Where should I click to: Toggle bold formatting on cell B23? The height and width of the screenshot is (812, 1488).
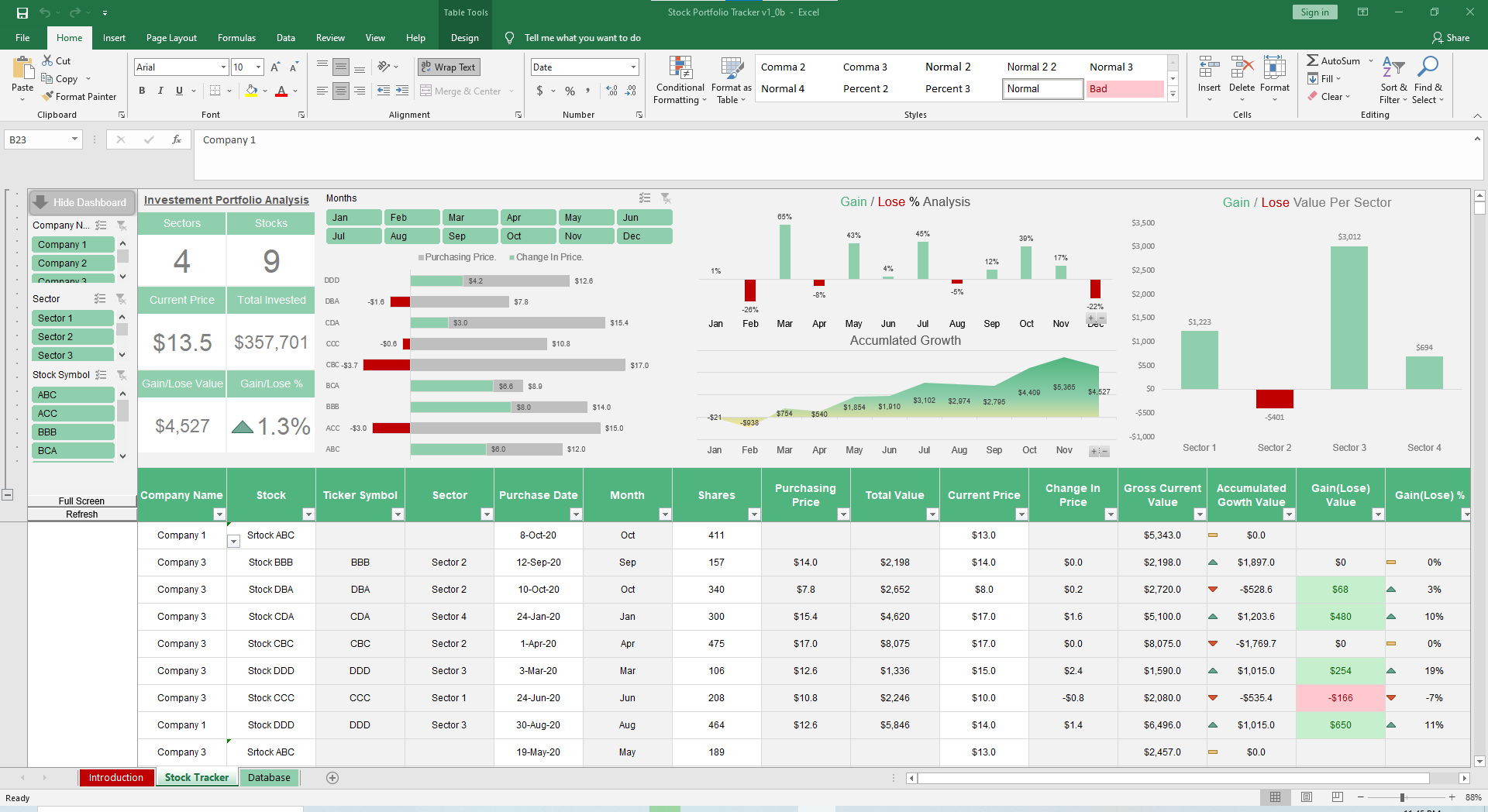[x=142, y=91]
